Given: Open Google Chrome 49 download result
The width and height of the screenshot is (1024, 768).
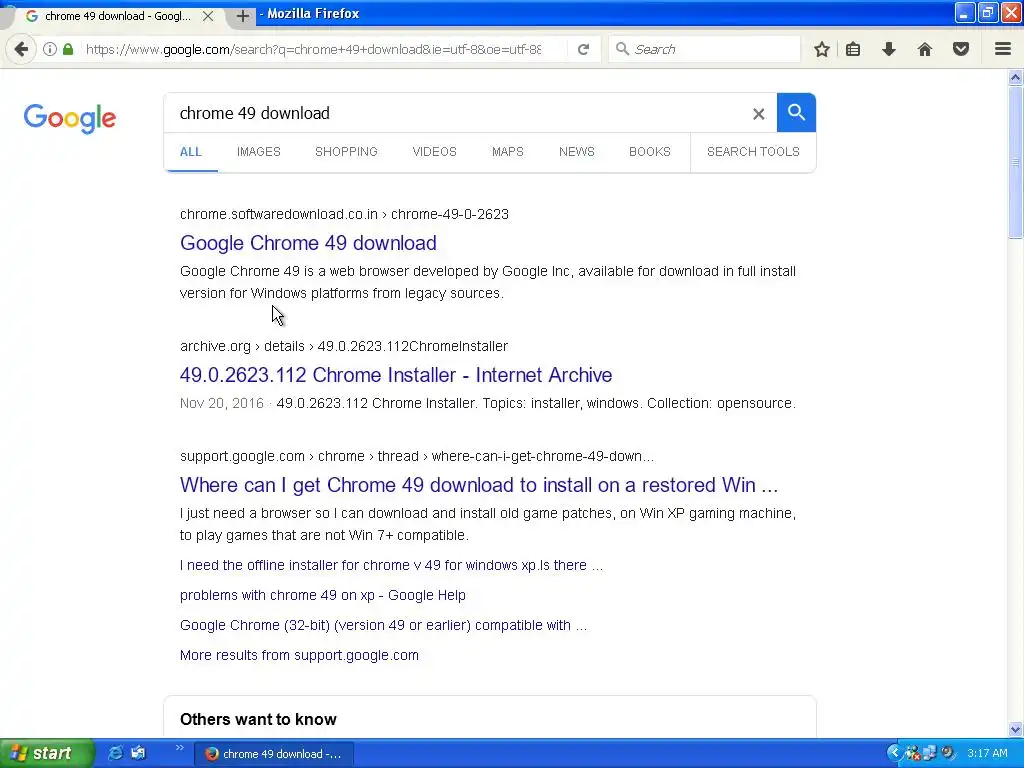Looking at the screenshot, I should [x=308, y=243].
